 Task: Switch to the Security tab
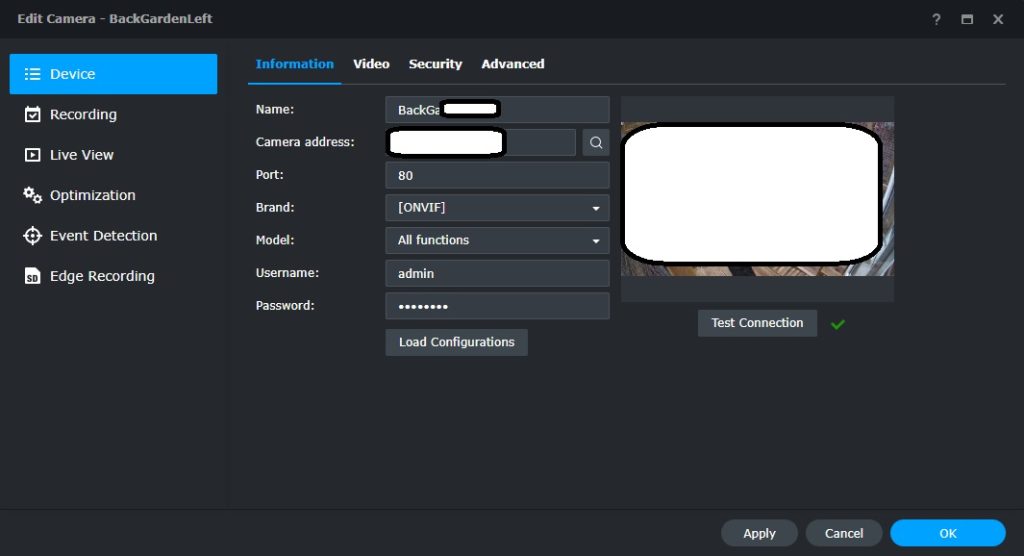click(435, 64)
